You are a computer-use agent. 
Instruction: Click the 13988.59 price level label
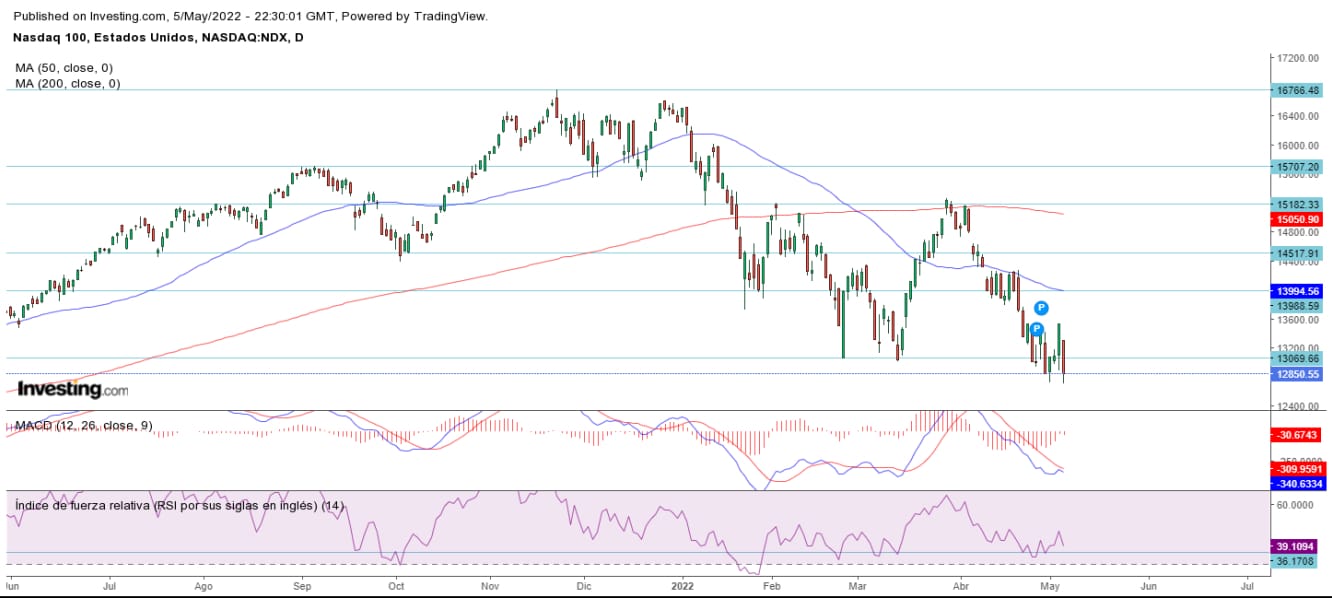(1298, 304)
